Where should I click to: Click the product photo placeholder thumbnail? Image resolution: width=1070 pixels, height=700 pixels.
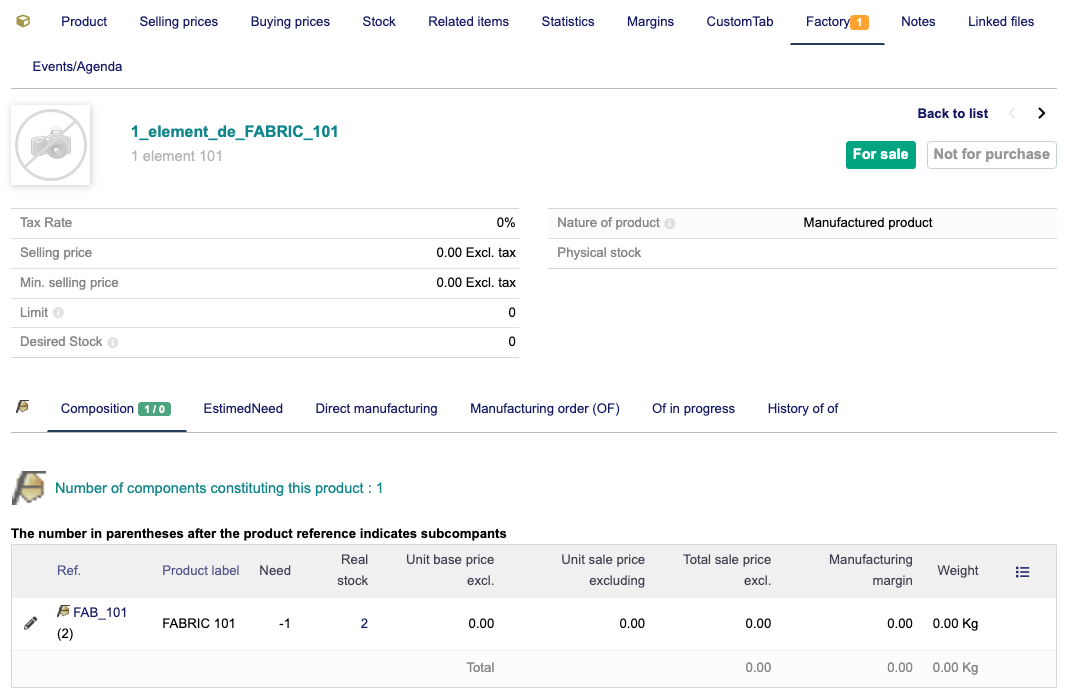point(51,145)
